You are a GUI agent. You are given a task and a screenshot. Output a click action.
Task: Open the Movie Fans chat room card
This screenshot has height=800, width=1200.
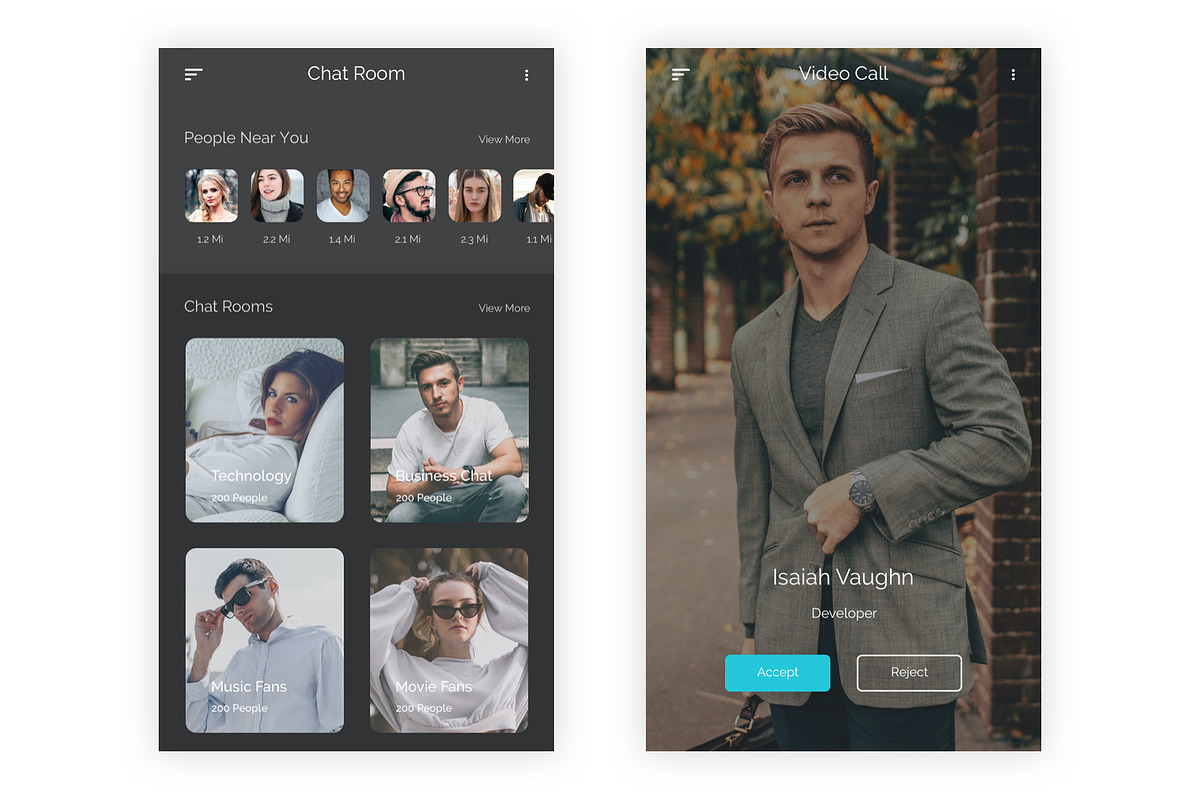(x=449, y=640)
